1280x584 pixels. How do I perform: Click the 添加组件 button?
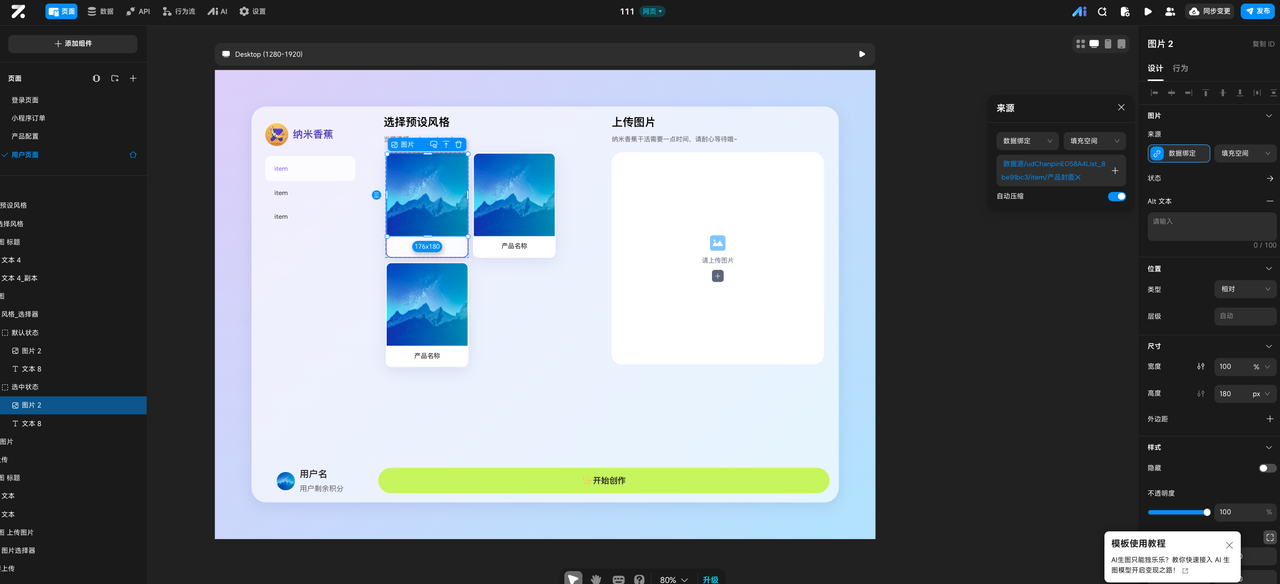73,44
